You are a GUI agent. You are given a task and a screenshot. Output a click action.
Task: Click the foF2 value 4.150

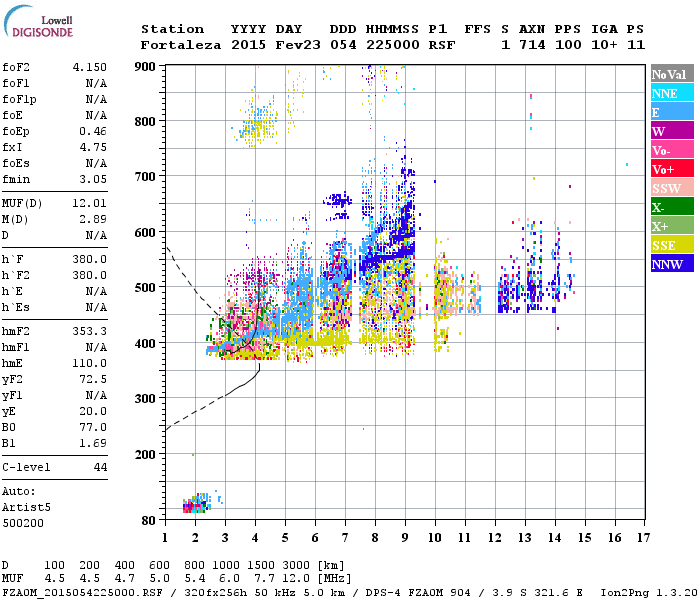[x=90, y=67]
